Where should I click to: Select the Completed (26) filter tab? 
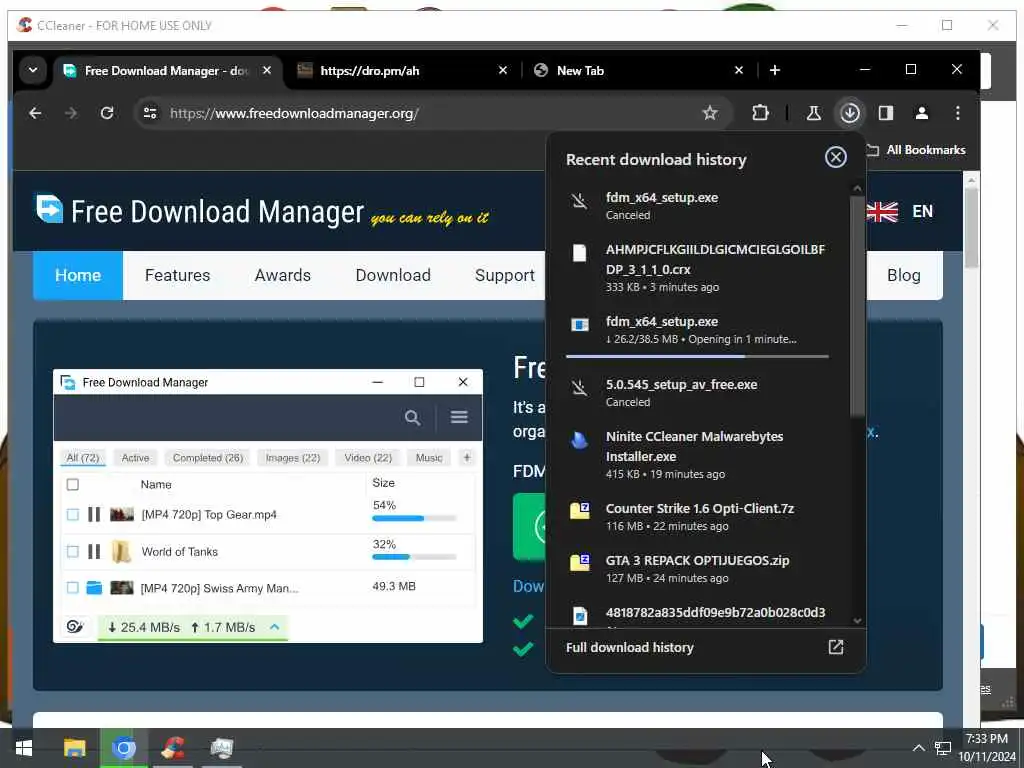click(208, 458)
